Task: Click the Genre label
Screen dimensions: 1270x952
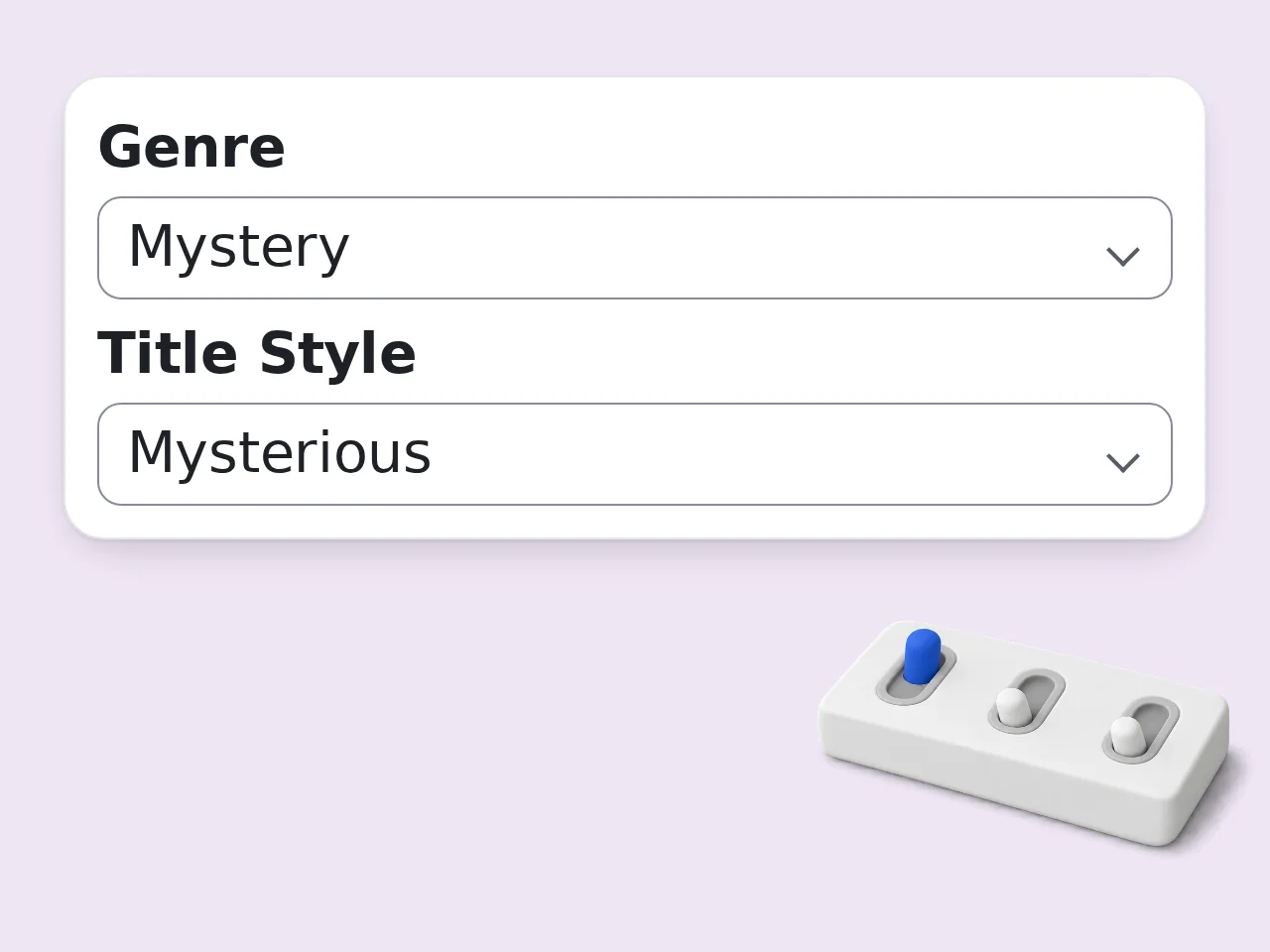Action: 191,147
